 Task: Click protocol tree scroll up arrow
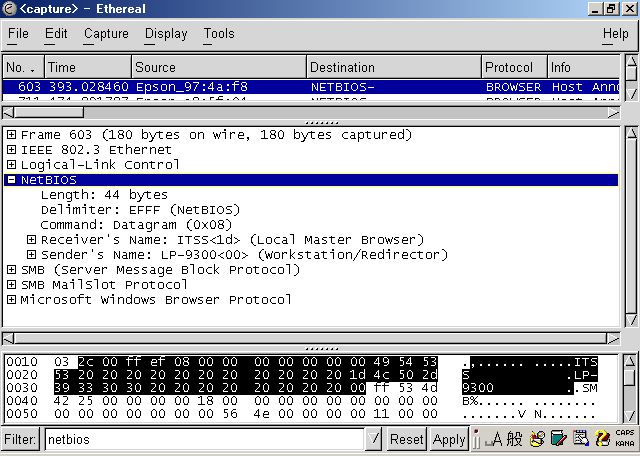click(x=631, y=133)
